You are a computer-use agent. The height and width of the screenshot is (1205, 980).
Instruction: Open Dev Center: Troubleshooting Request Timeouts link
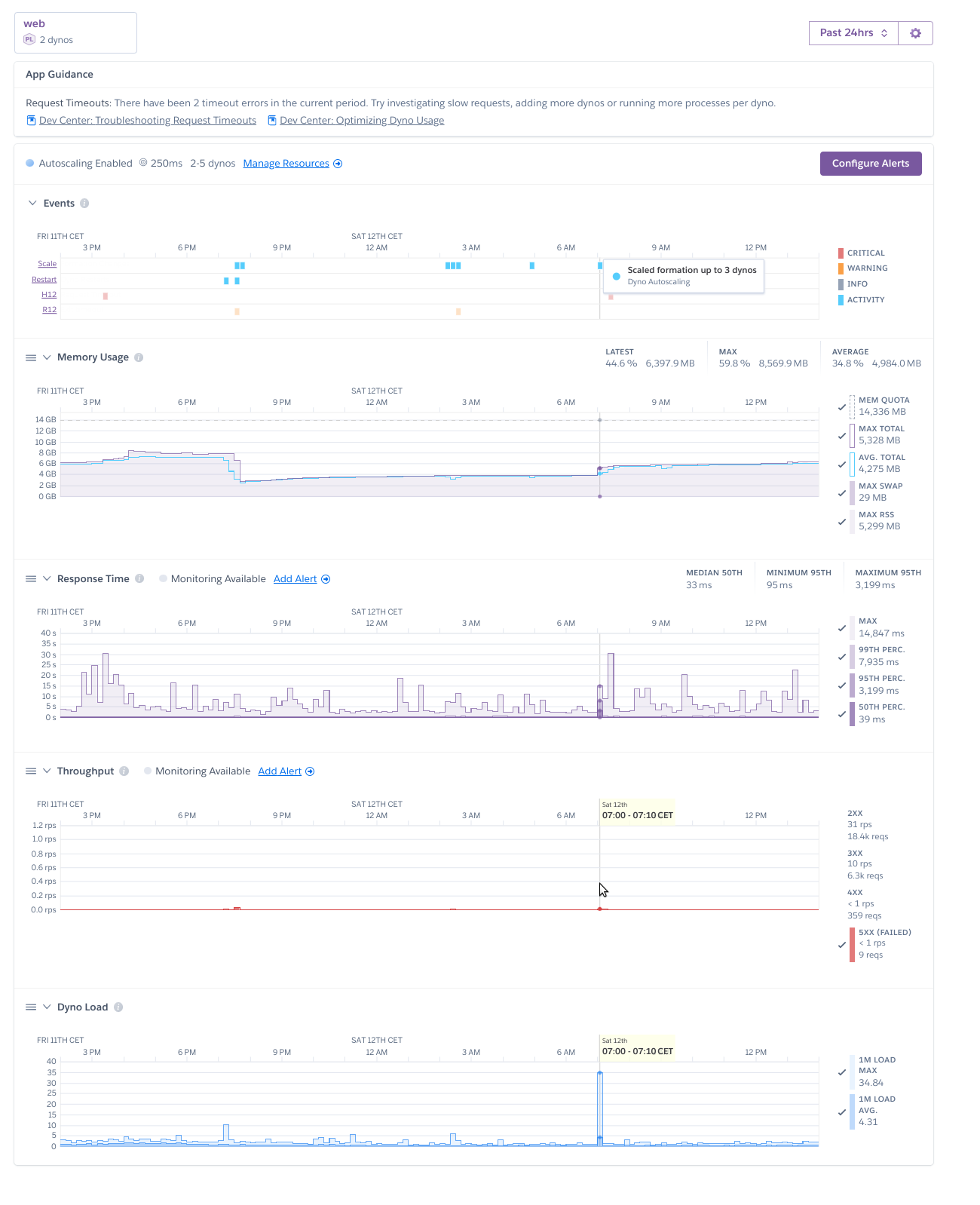148,121
